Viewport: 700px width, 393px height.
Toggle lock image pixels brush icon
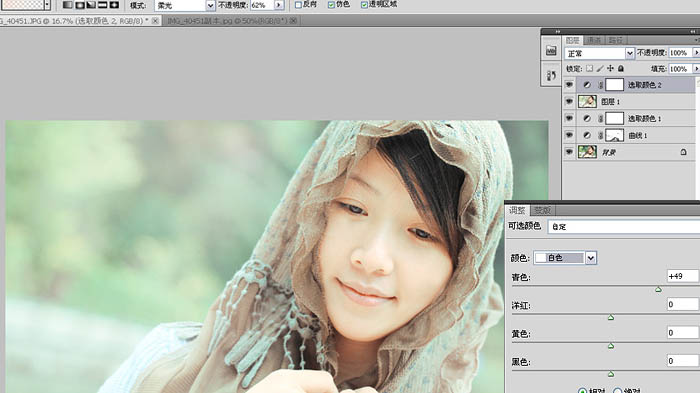[600, 68]
